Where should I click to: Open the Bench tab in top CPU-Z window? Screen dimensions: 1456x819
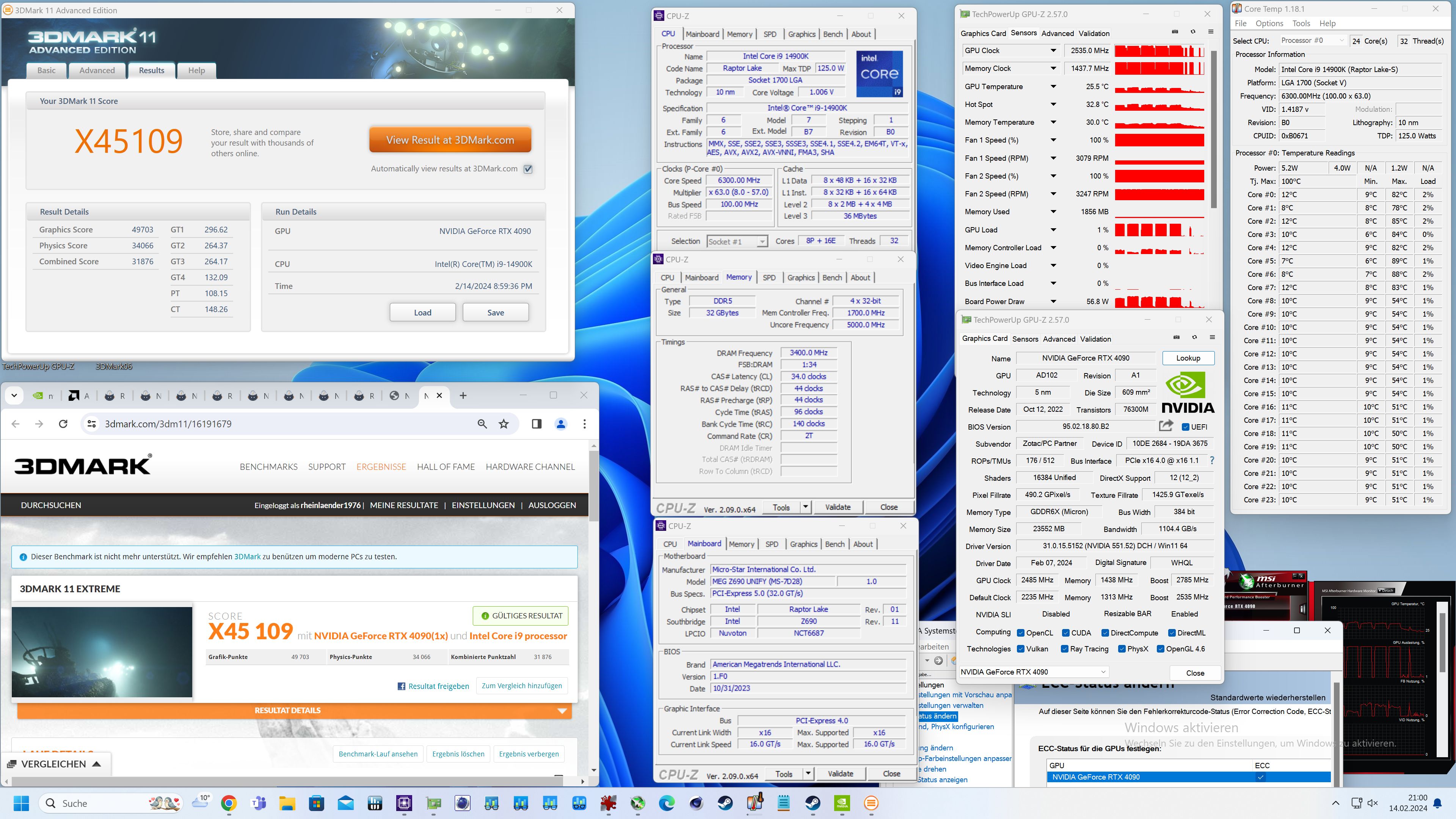[833, 34]
